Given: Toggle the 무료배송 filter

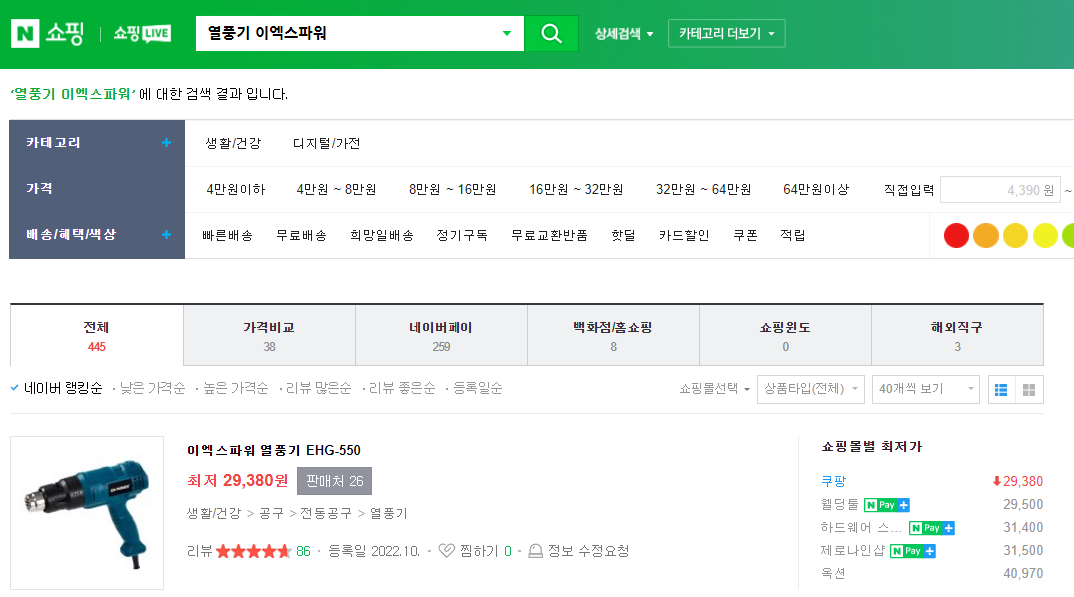Looking at the screenshot, I should 301,235.
